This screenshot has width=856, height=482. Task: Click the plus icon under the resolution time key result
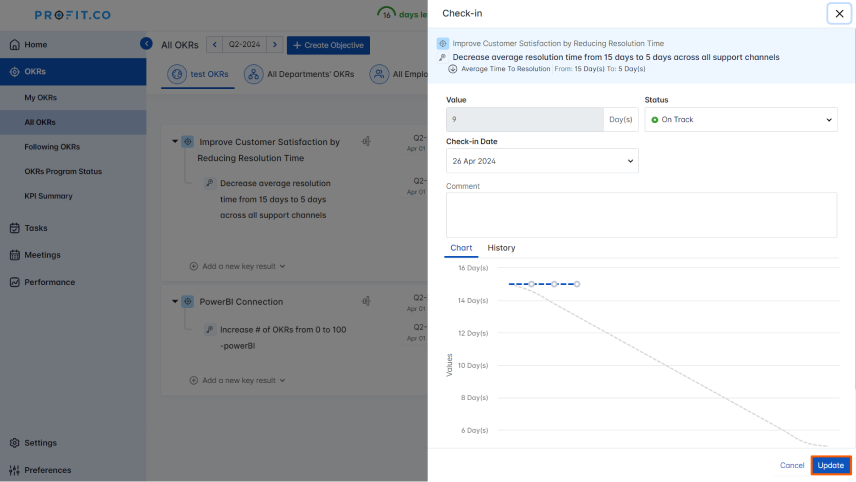[x=194, y=266]
